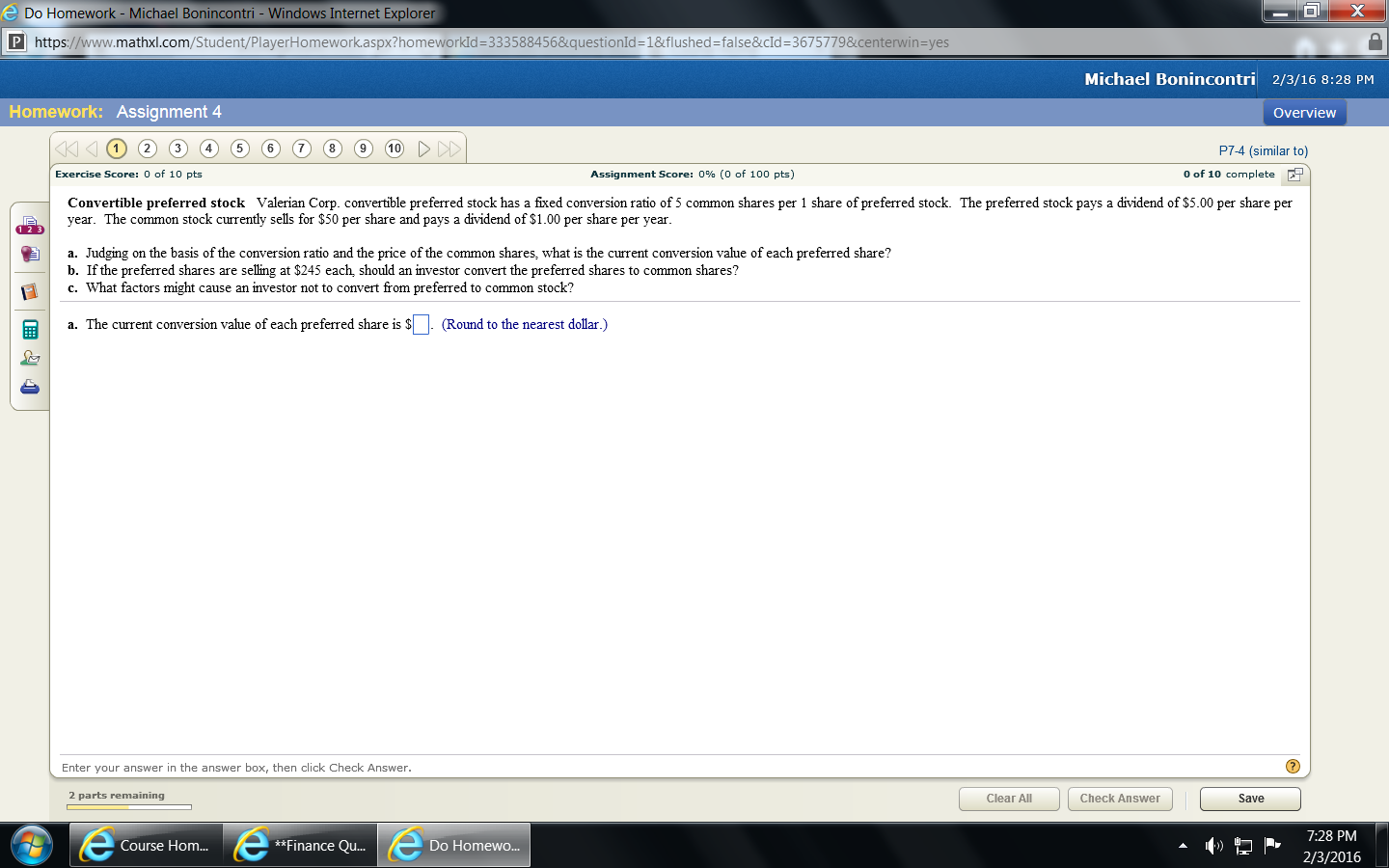Select question 5 in the navigation bar

(x=239, y=149)
